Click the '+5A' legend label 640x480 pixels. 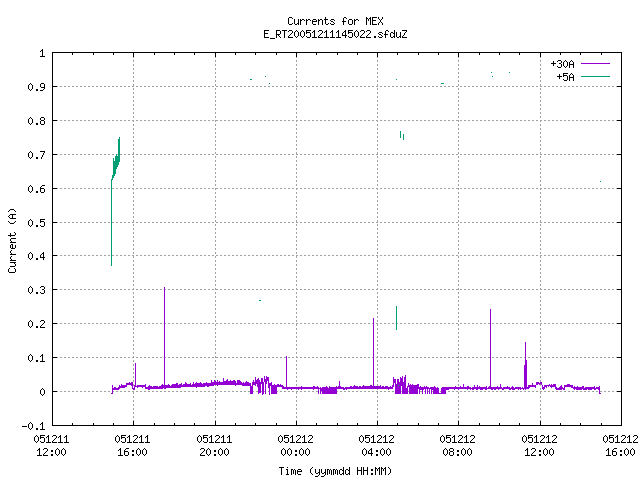(566, 77)
